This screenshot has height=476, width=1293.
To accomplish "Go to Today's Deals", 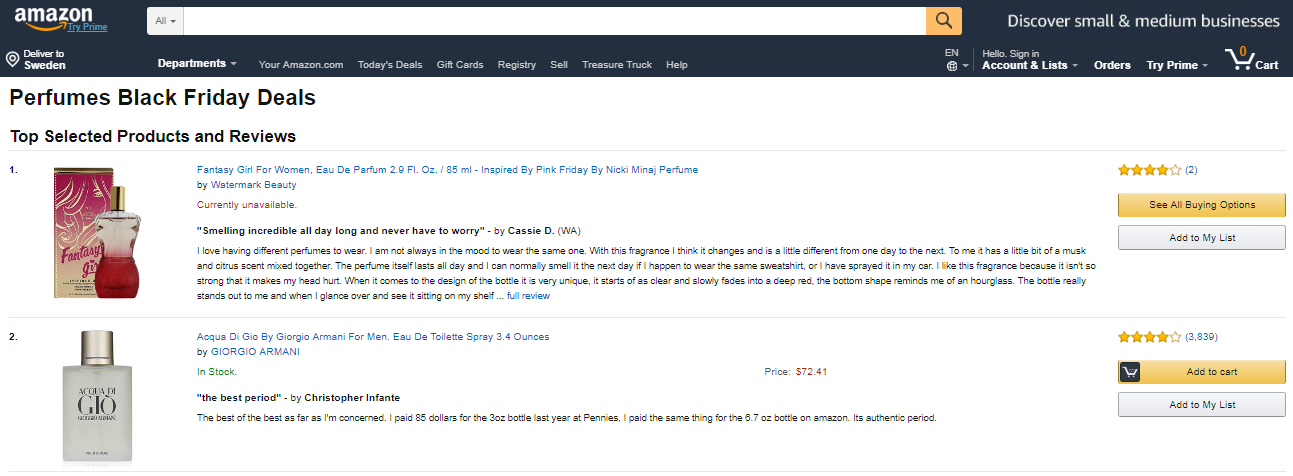I will [390, 65].
